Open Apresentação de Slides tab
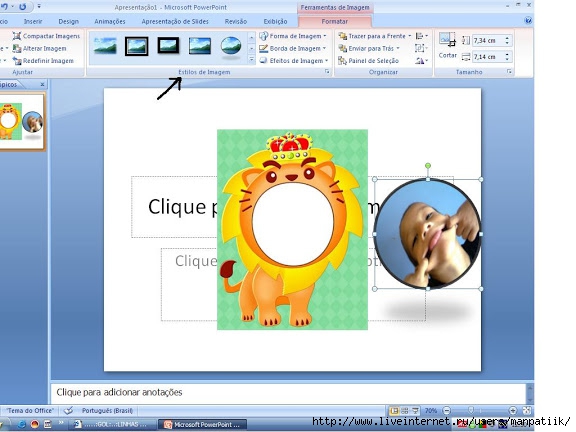The height and width of the screenshot is (432, 576). tap(175, 21)
